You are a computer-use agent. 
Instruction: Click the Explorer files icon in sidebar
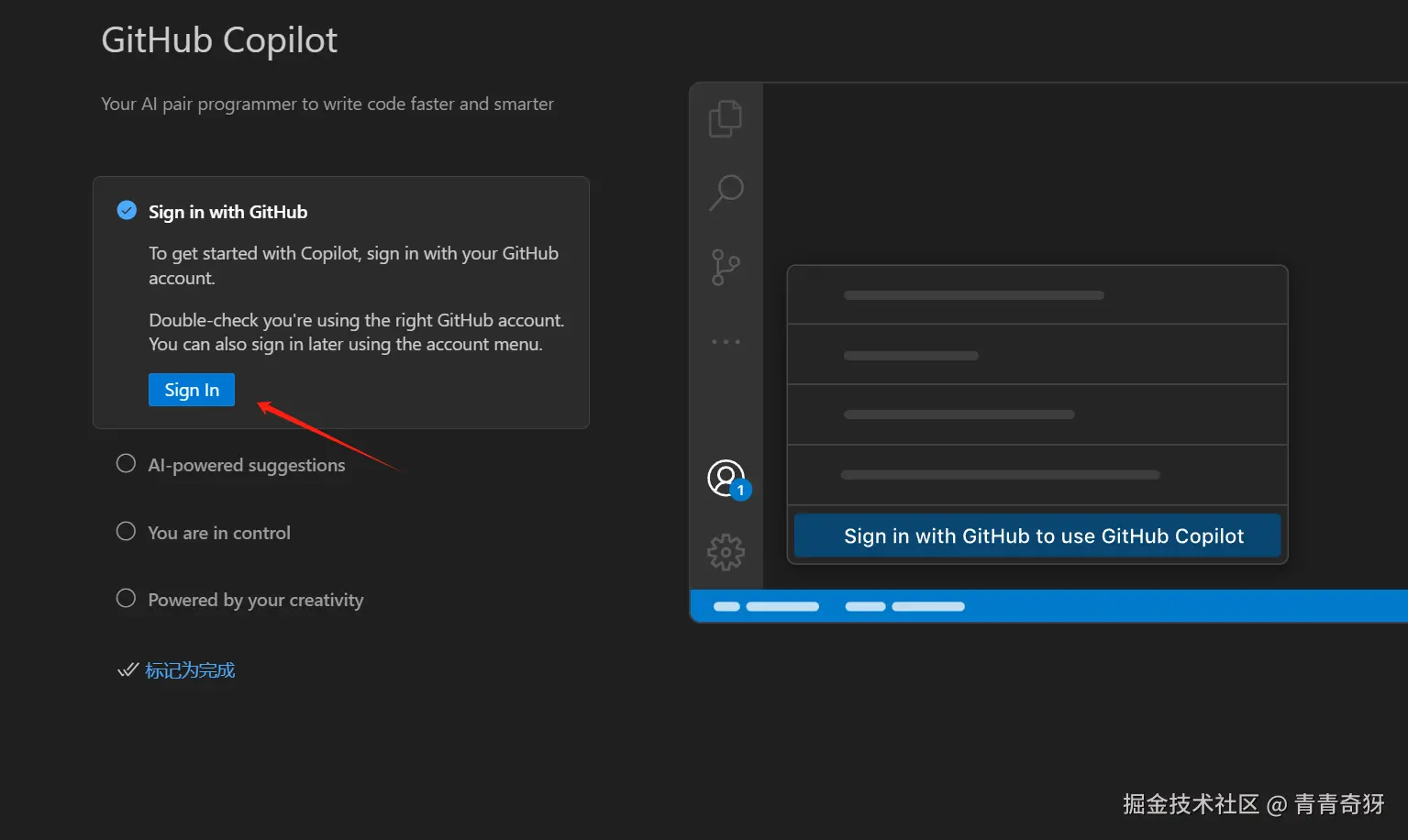pos(725,118)
